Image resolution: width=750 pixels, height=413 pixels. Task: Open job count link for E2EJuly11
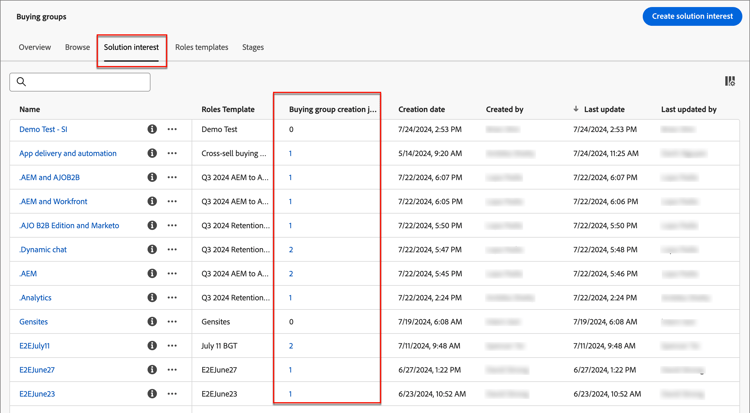(x=291, y=346)
